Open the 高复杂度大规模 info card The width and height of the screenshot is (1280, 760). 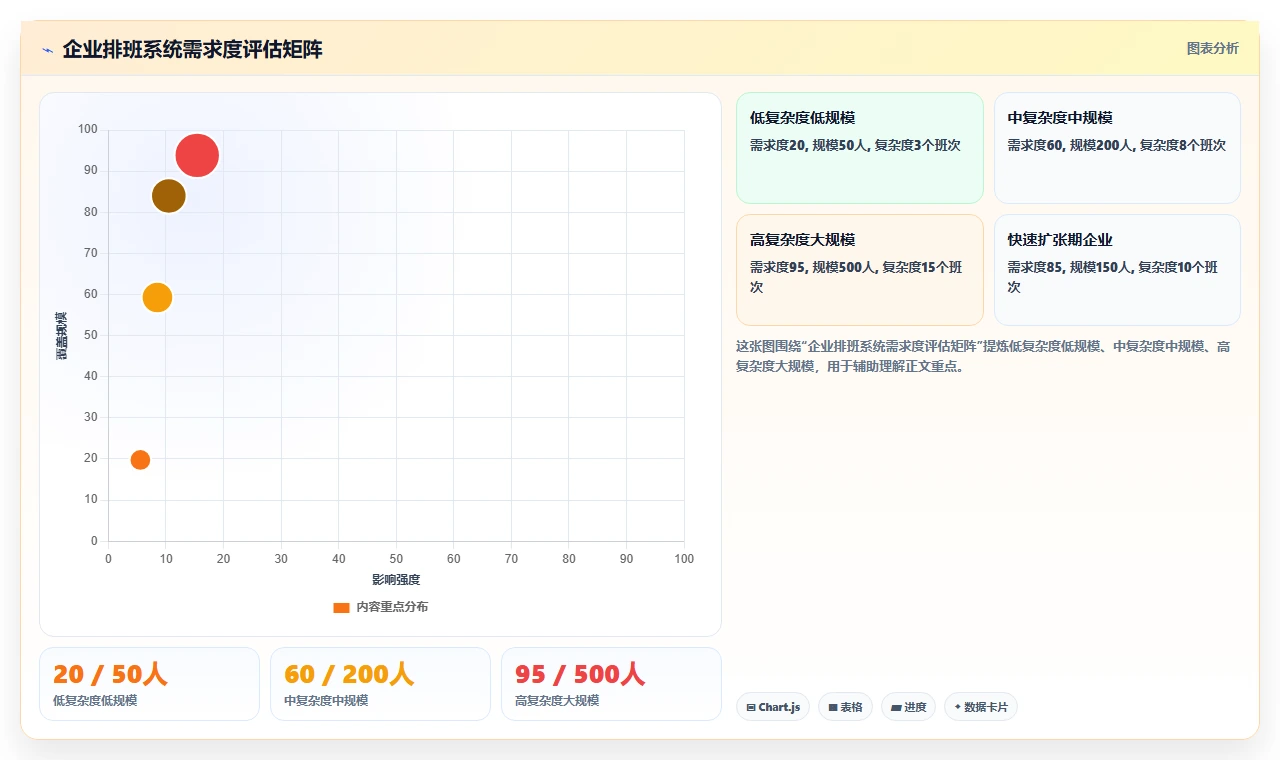[x=860, y=270]
